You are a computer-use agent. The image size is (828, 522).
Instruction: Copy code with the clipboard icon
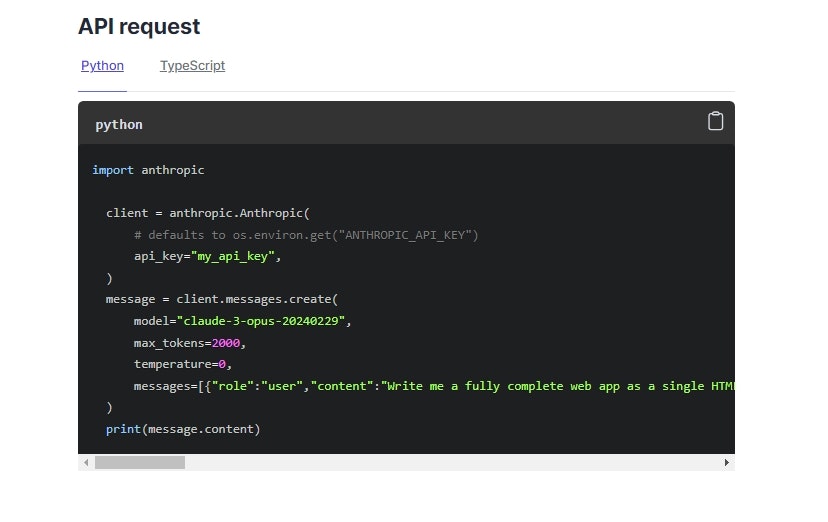point(715,121)
